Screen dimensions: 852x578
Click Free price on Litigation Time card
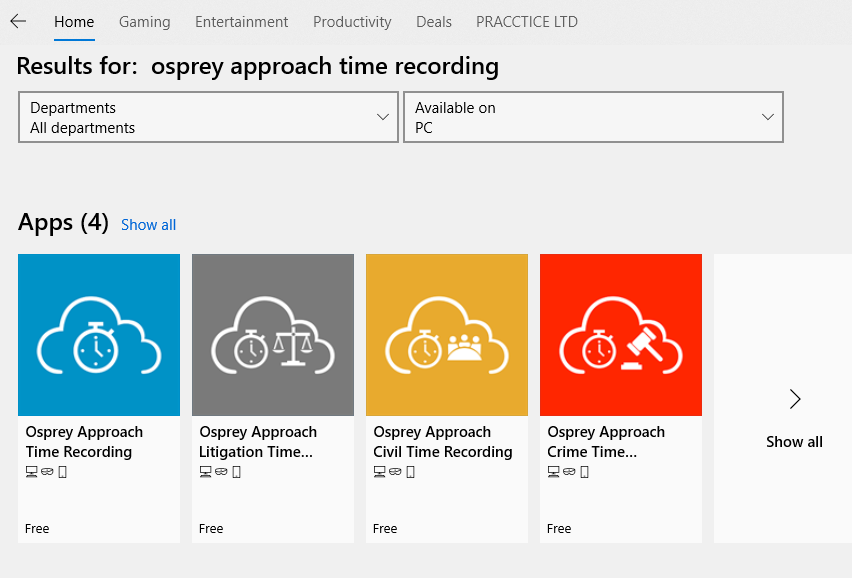[211, 529]
